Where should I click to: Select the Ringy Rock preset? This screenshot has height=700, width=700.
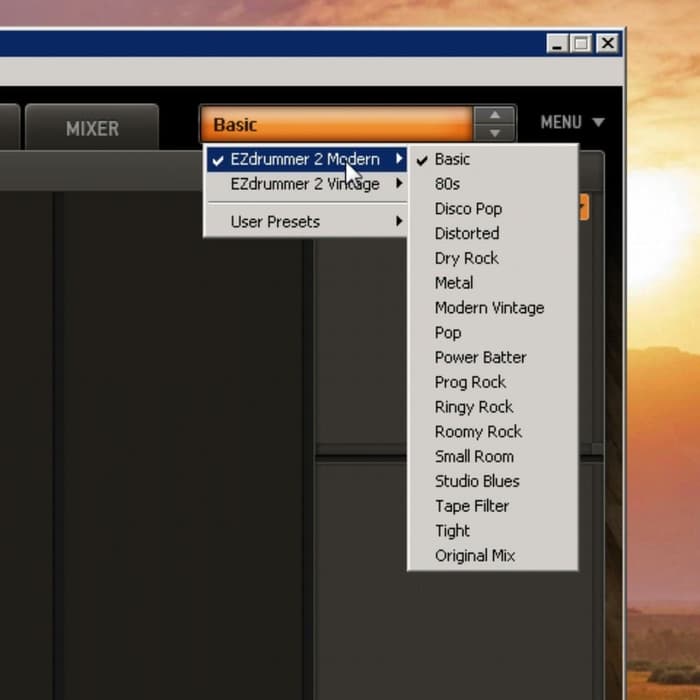493,407
